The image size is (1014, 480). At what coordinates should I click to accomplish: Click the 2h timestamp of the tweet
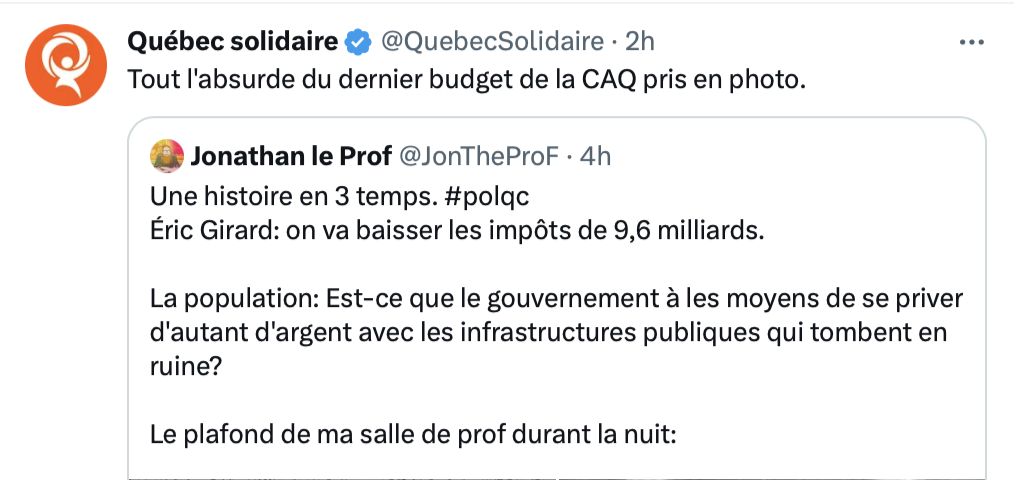click(x=640, y=42)
